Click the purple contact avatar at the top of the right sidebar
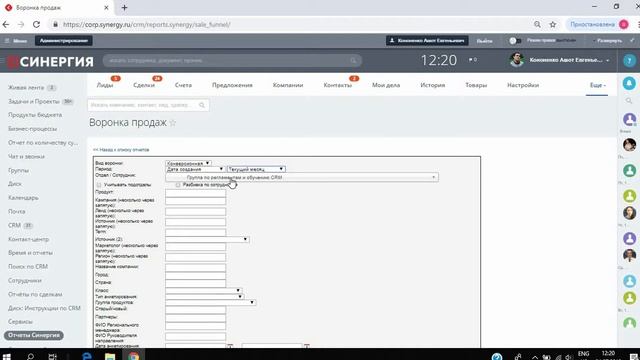Viewport: 640px width, 360px height. [x=629, y=120]
